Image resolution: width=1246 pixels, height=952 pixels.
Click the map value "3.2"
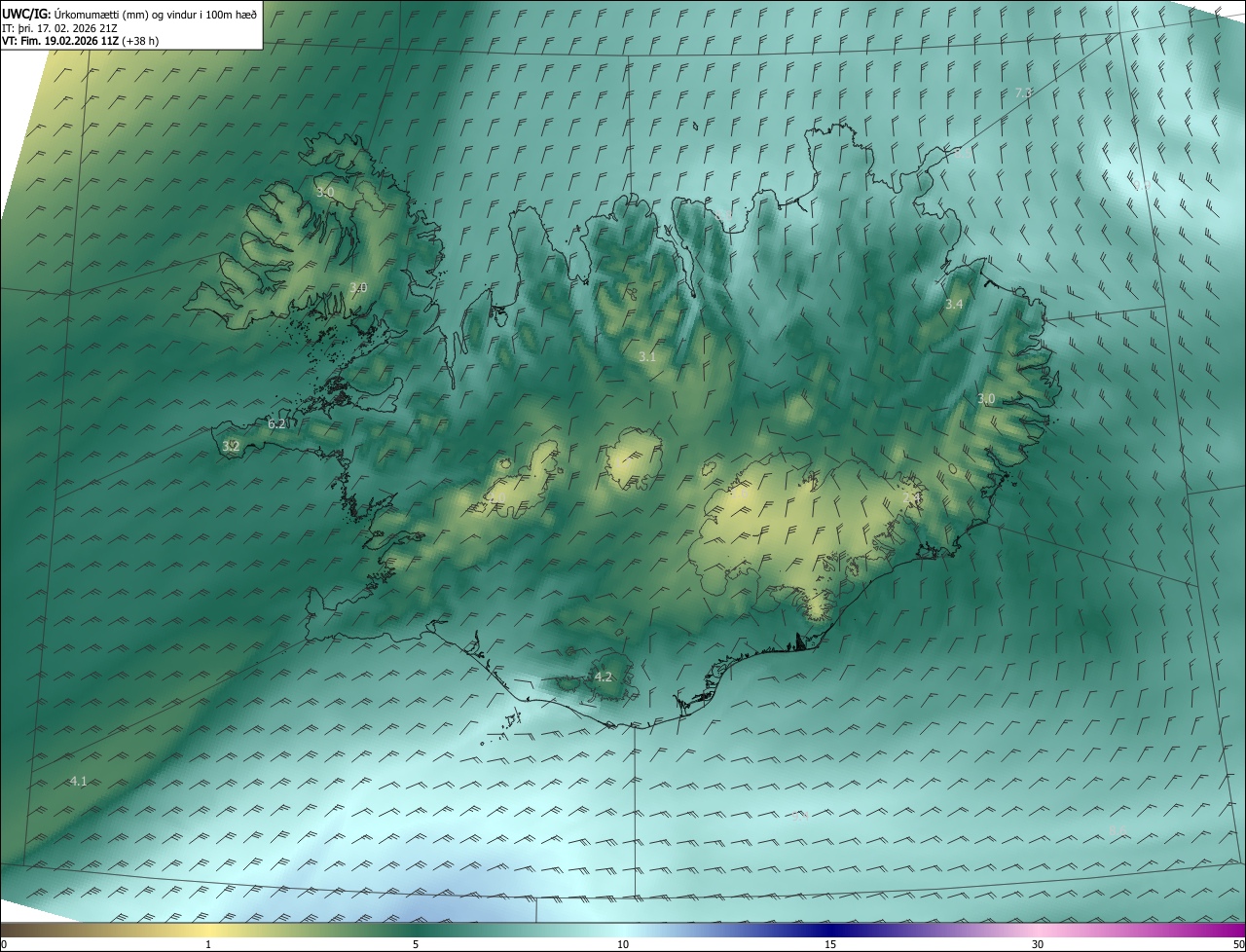coord(231,446)
